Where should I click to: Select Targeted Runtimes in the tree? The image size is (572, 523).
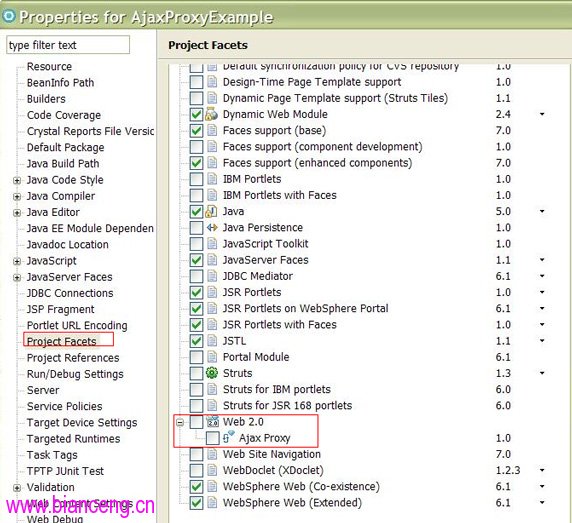[x=73, y=438]
